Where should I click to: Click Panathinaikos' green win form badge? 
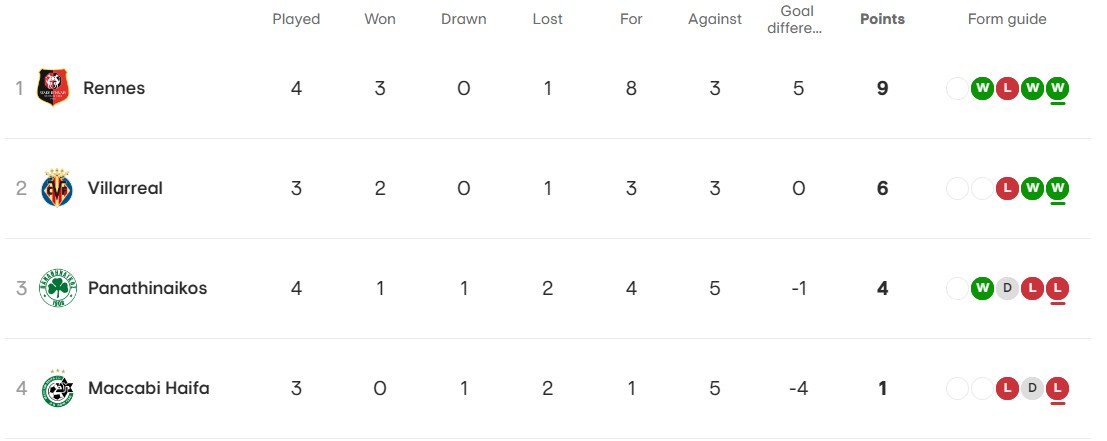(983, 288)
